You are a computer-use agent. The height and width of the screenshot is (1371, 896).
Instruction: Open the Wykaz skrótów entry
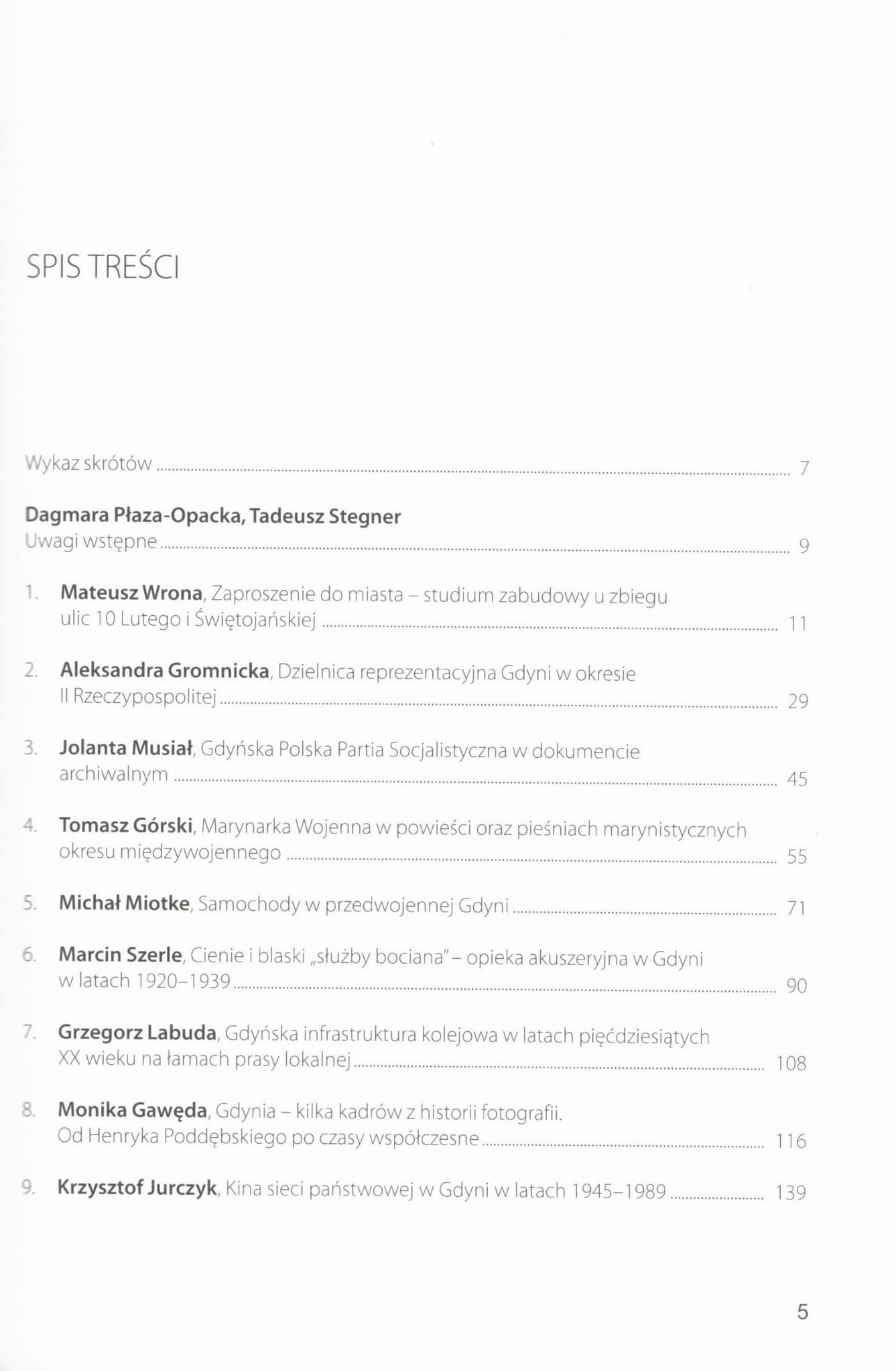coord(88,464)
